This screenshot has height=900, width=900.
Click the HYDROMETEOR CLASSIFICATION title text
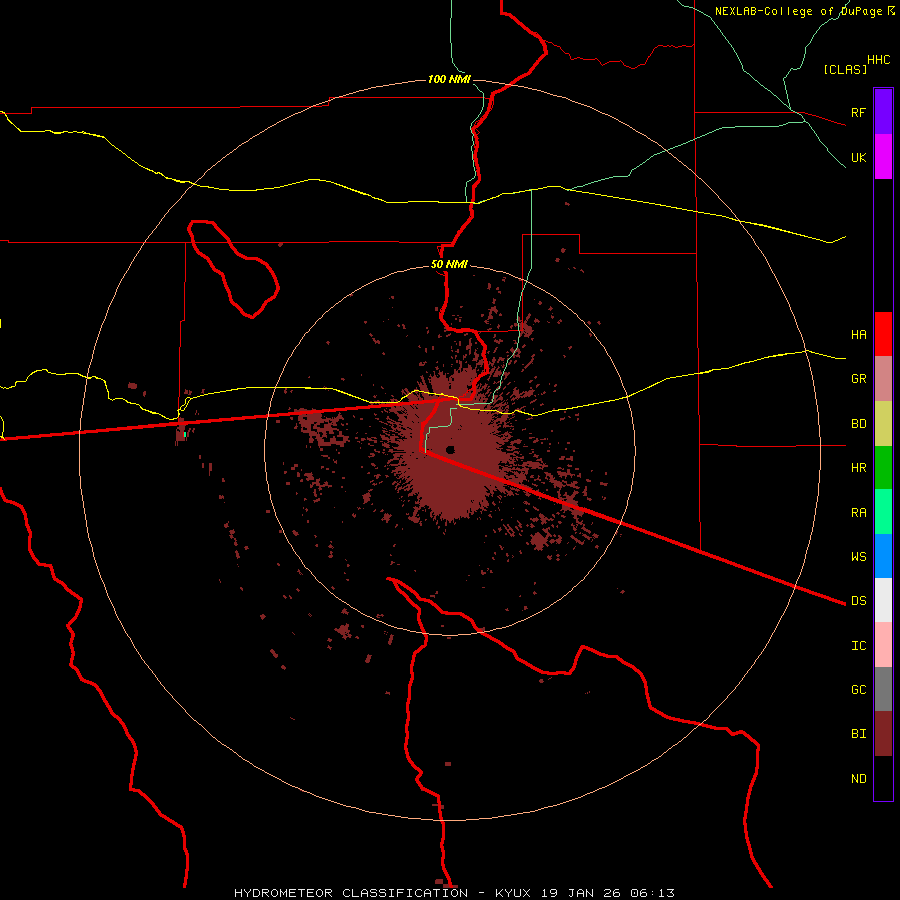point(351,893)
